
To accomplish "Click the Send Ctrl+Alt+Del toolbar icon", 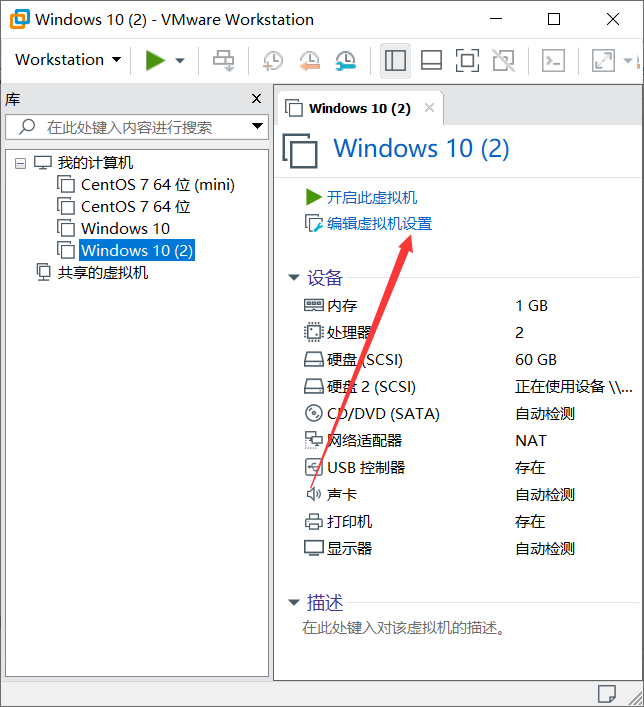I will click(223, 60).
